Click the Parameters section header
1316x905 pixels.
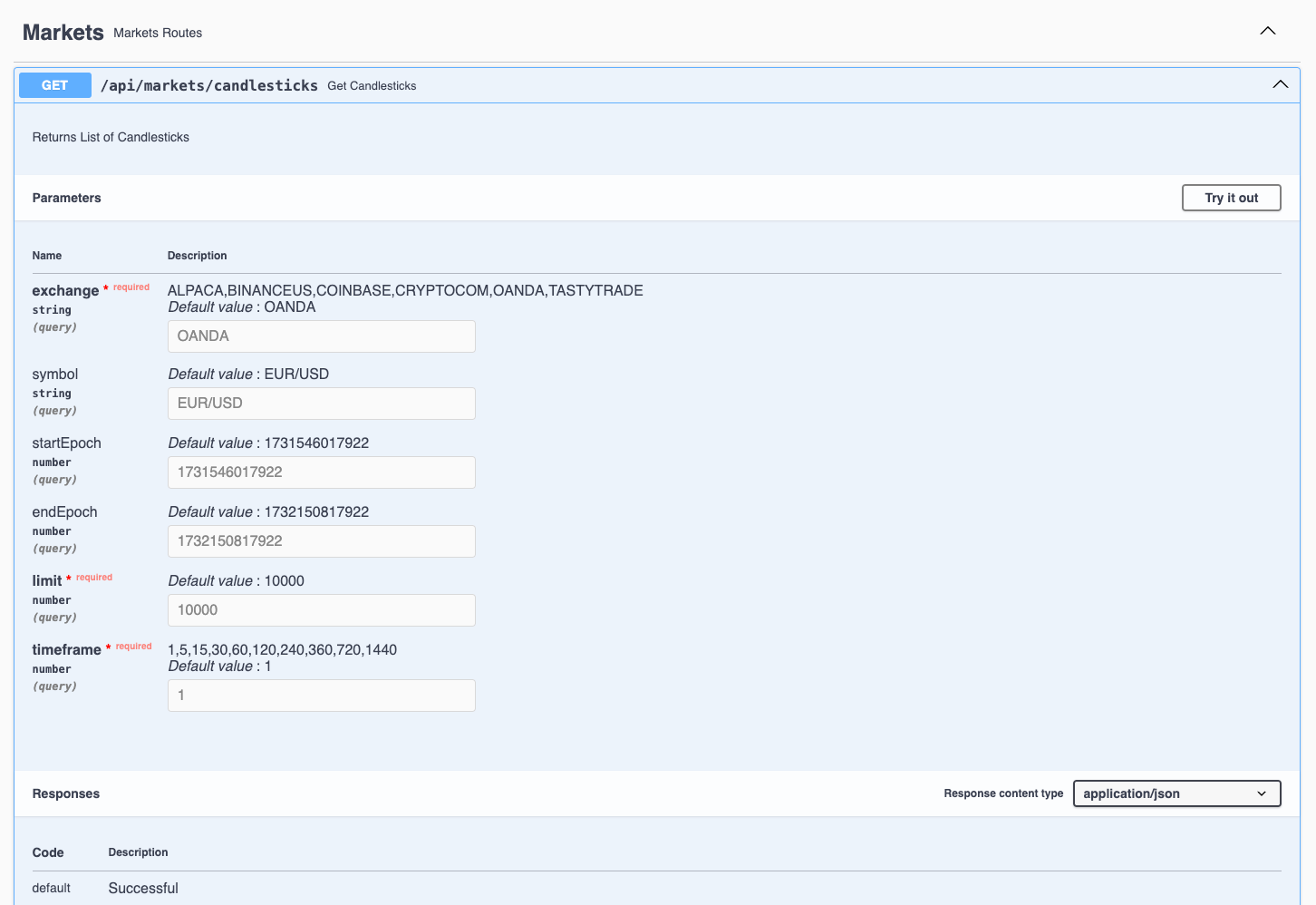pyautogui.click(x=66, y=198)
